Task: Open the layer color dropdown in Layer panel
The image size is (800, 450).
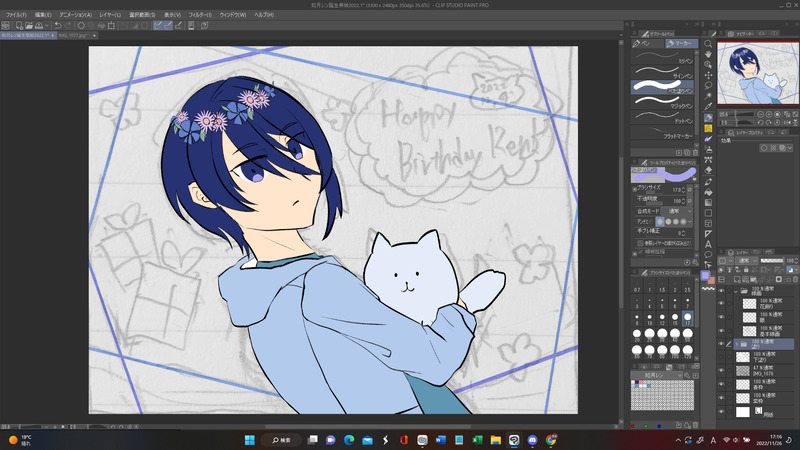Action: (790, 269)
